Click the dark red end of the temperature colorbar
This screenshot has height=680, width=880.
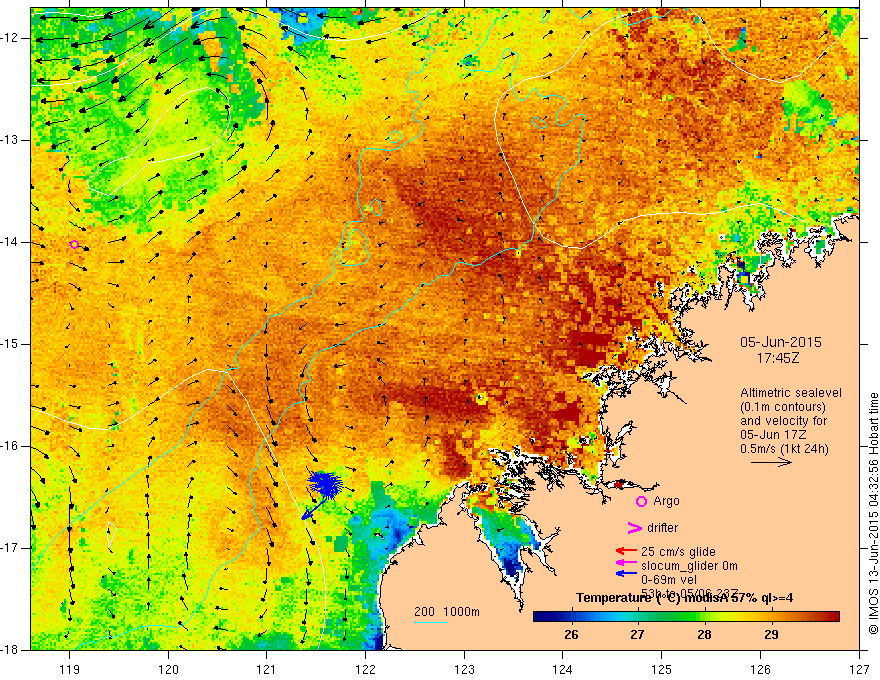click(832, 617)
